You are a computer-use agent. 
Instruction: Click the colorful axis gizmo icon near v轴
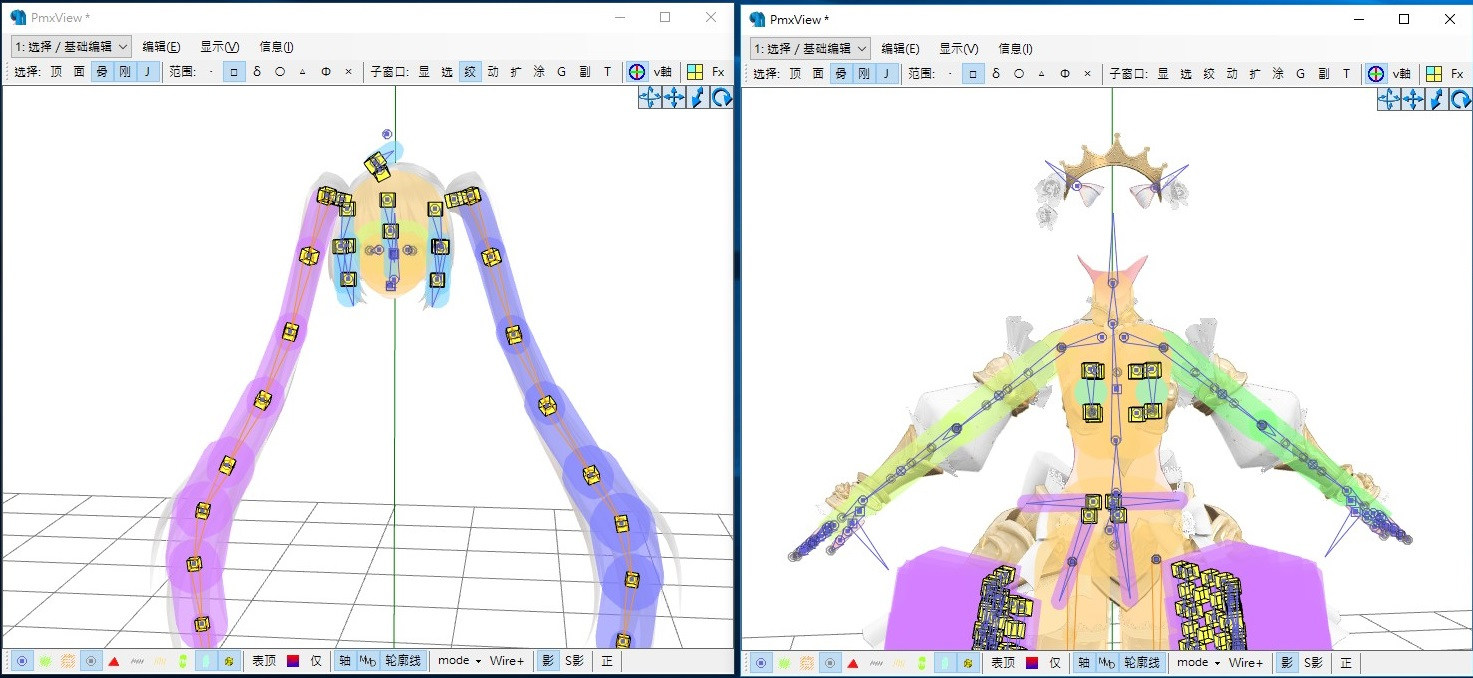pyautogui.click(x=637, y=72)
